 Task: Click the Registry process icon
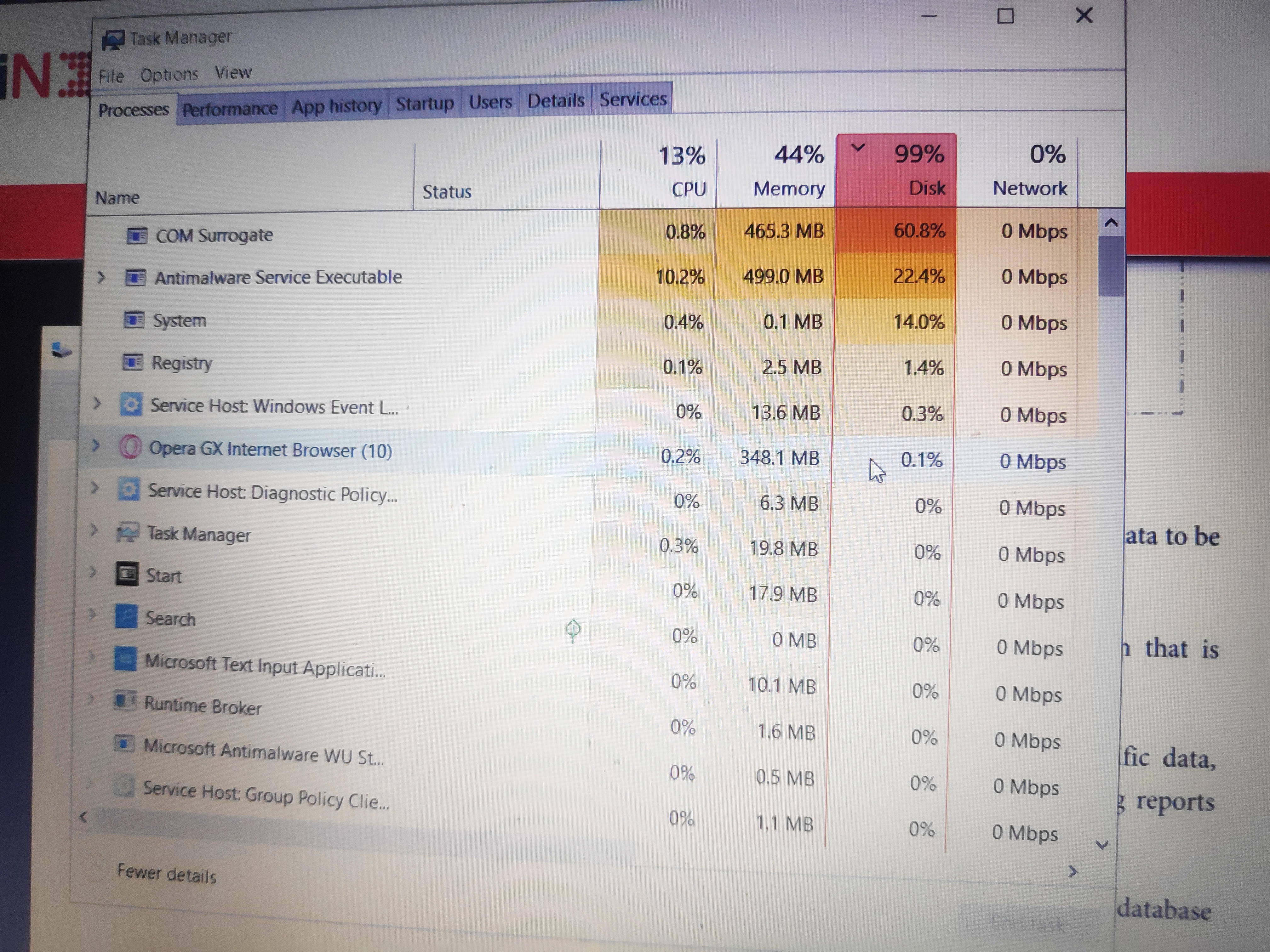tap(133, 362)
